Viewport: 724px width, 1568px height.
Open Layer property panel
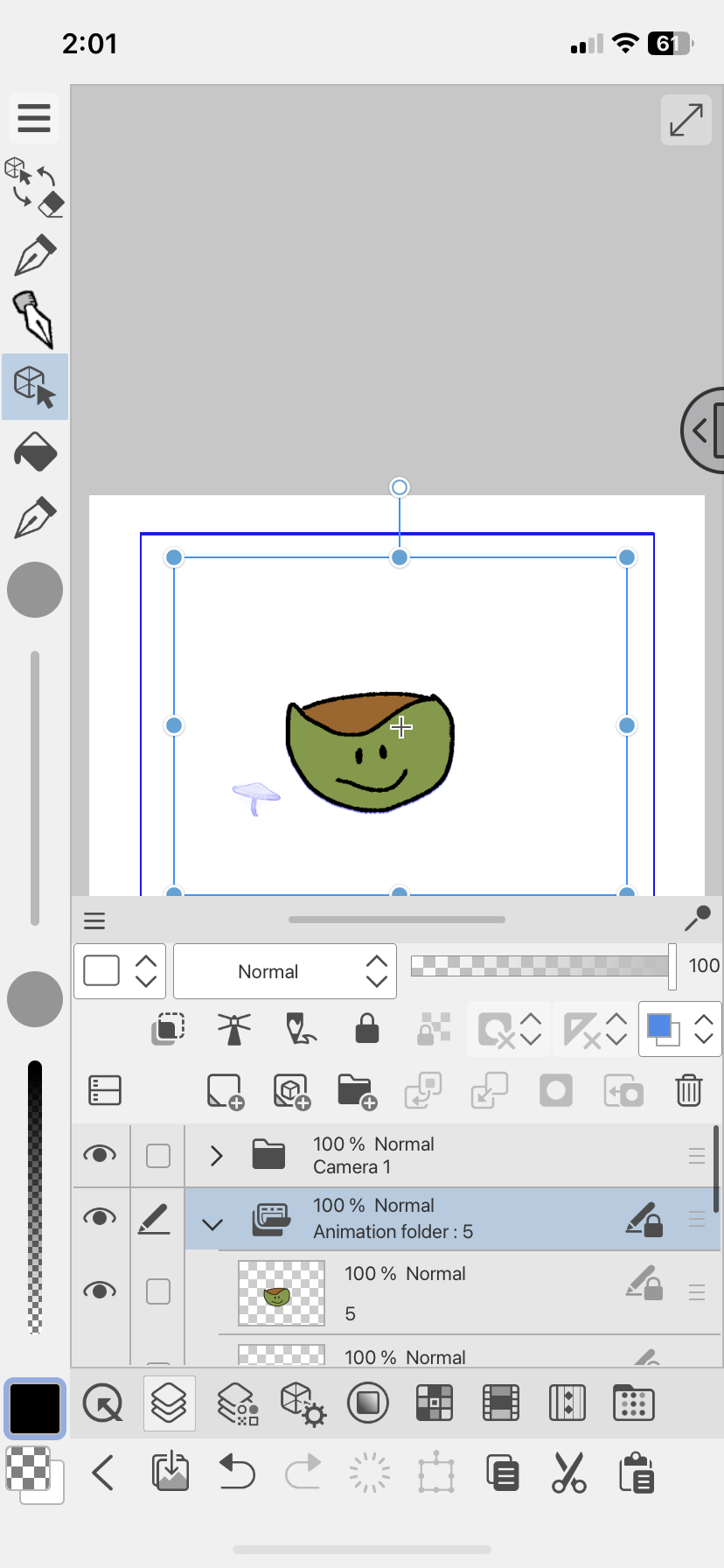237,1403
